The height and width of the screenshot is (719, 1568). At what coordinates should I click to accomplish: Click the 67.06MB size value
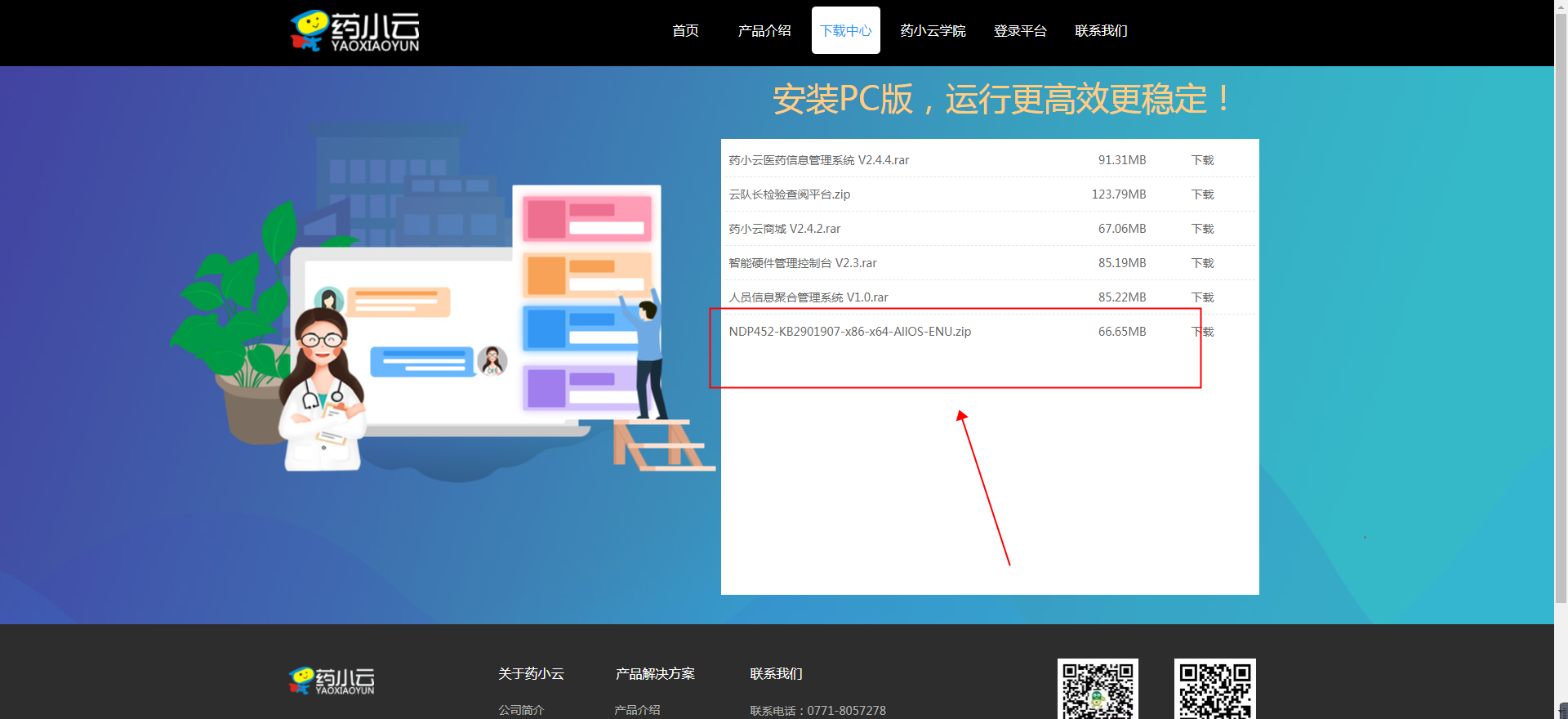(x=1122, y=229)
